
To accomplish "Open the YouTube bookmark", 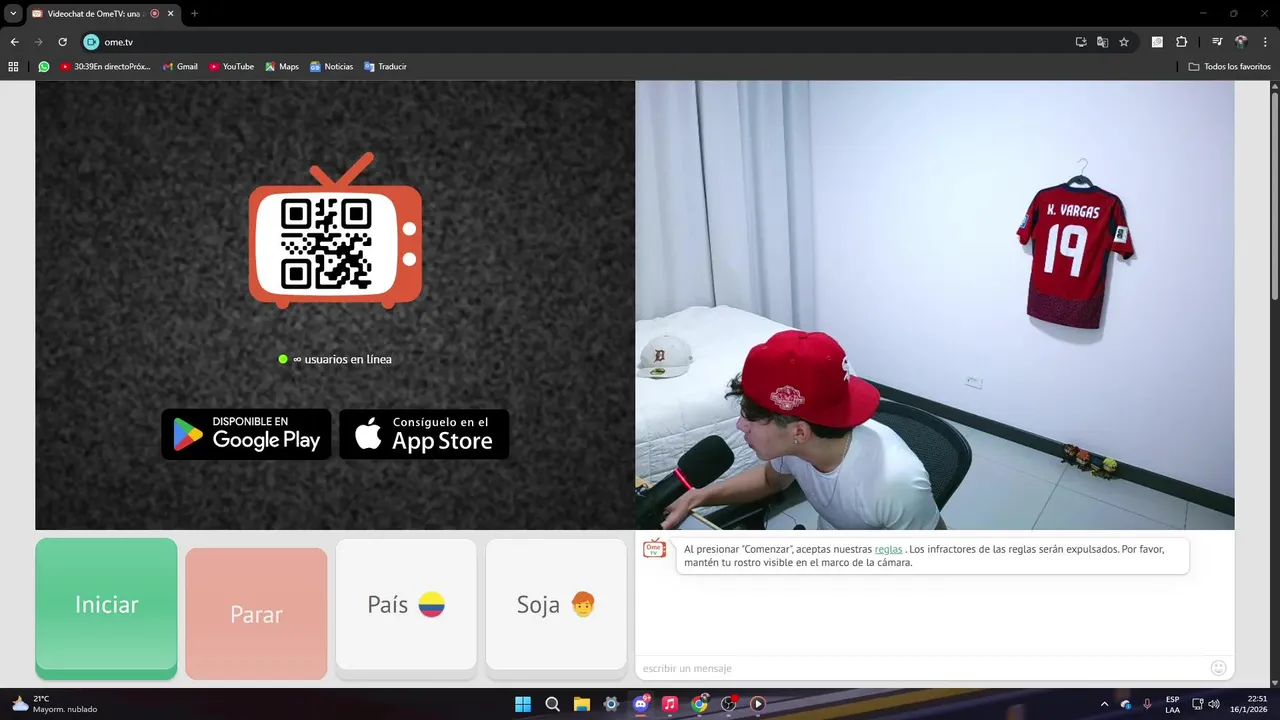I will (231, 67).
